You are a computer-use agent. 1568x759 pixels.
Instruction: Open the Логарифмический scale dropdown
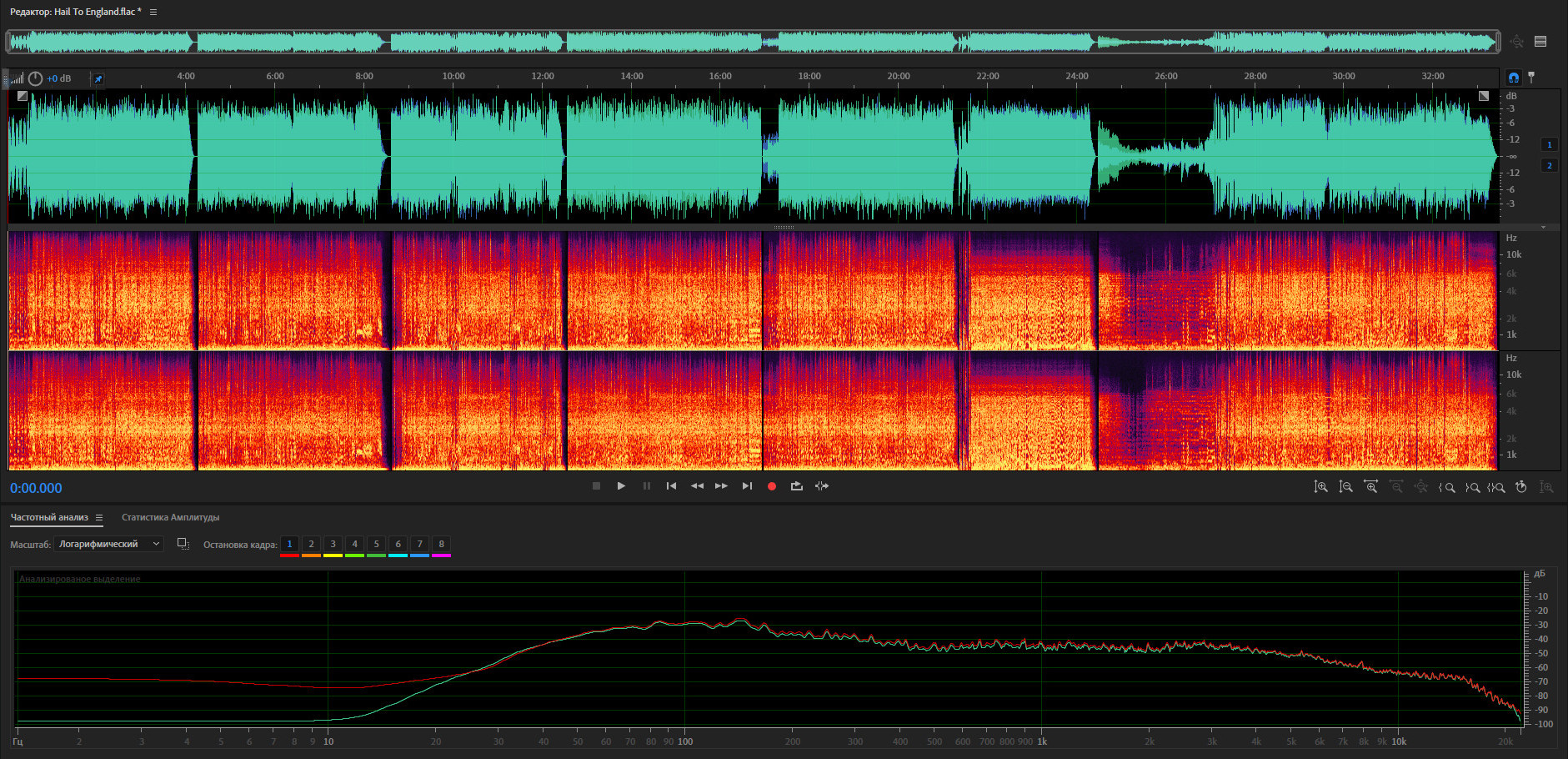pyautogui.click(x=108, y=544)
